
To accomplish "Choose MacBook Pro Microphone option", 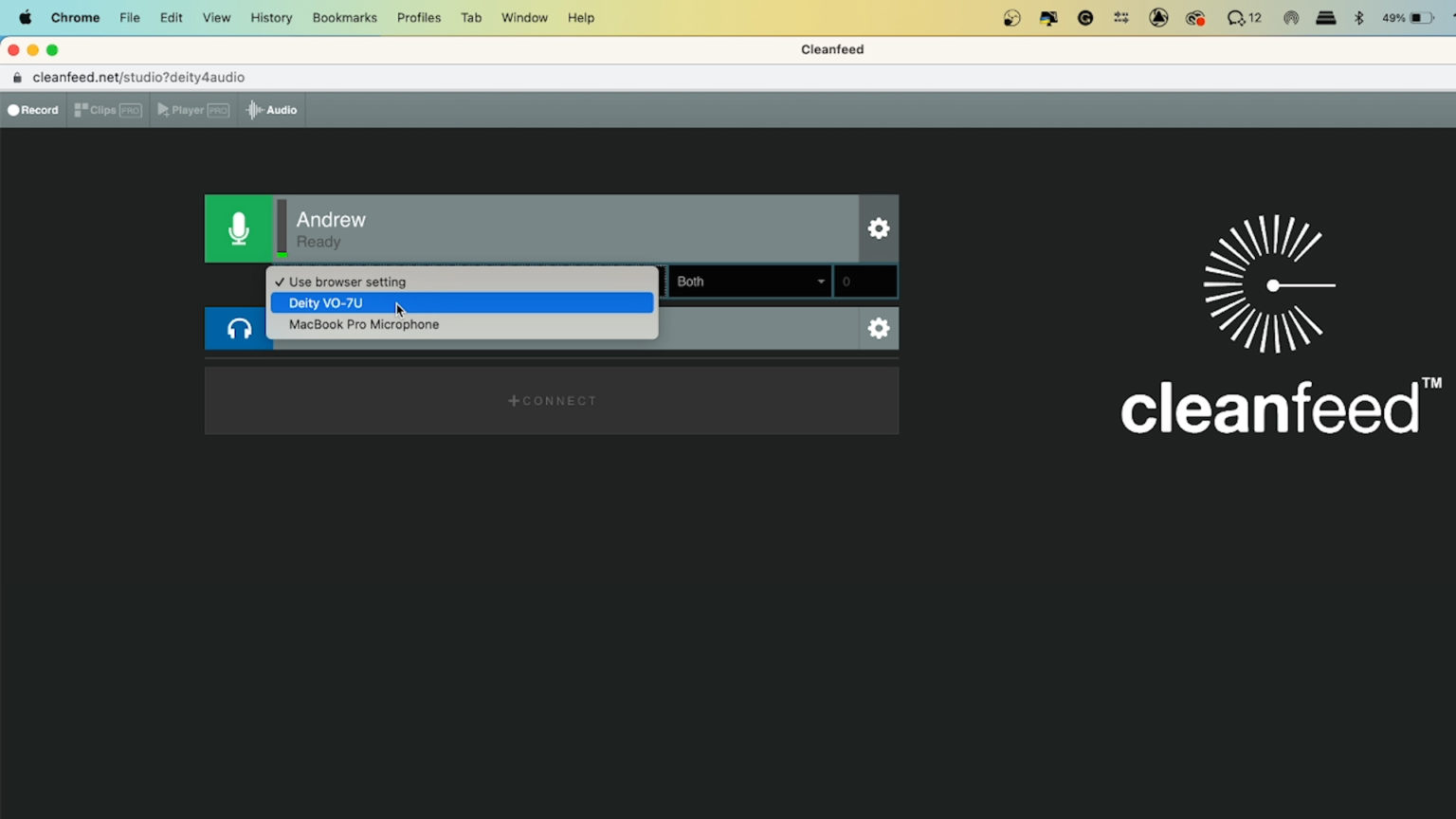I will [x=364, y=324].
